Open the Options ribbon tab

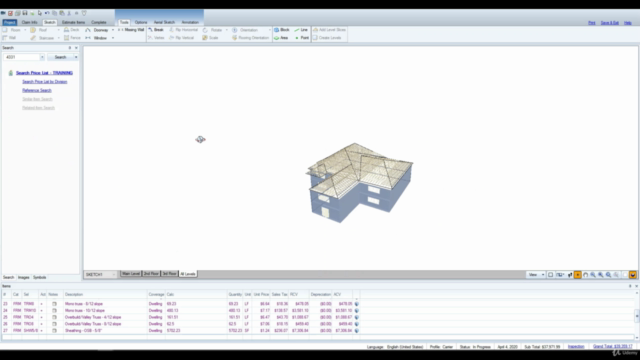pos(141,22)
